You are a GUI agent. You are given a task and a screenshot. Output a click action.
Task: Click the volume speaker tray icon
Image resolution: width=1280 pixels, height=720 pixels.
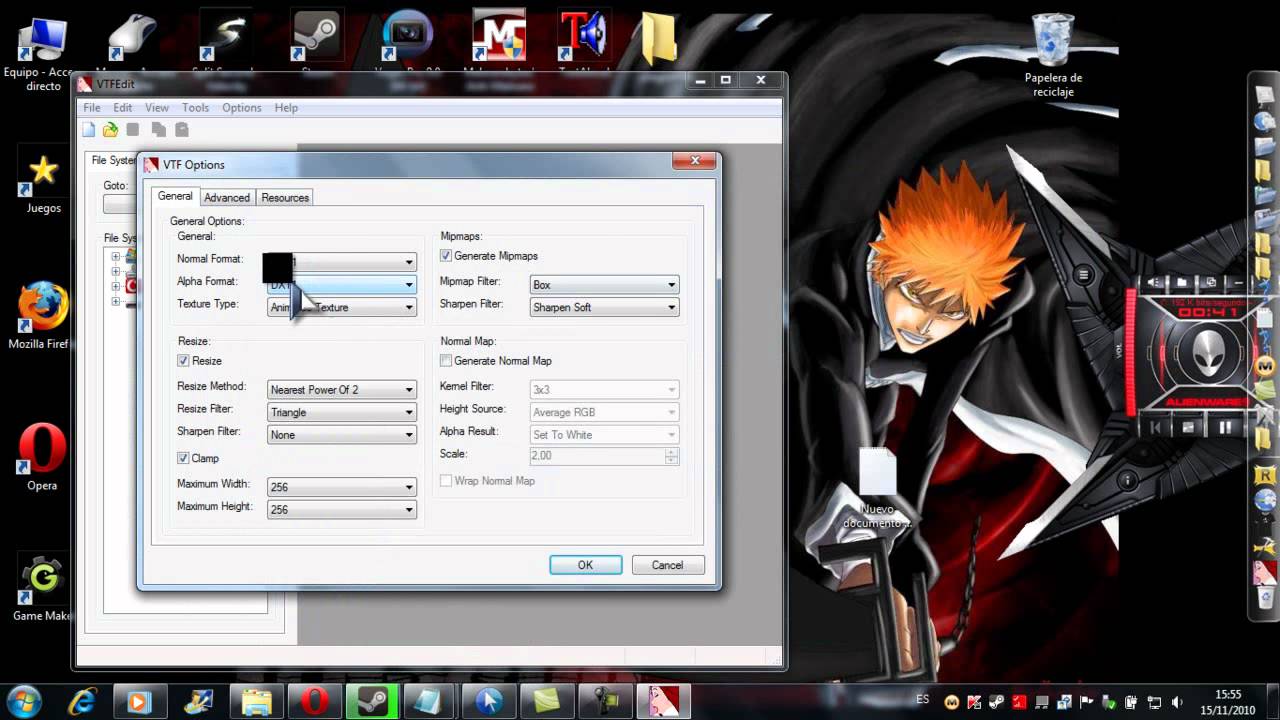[x=1176, y=702]
